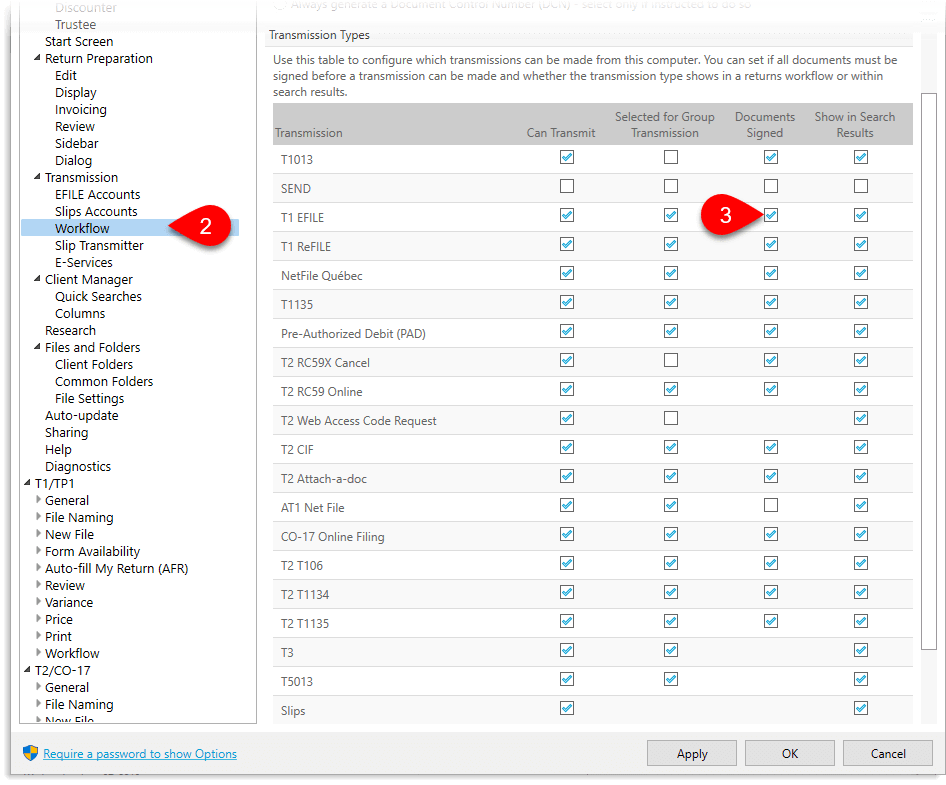Click Cancel to discard changes
The width and height of the screenshot is (946, 785).
click(887, 753)
